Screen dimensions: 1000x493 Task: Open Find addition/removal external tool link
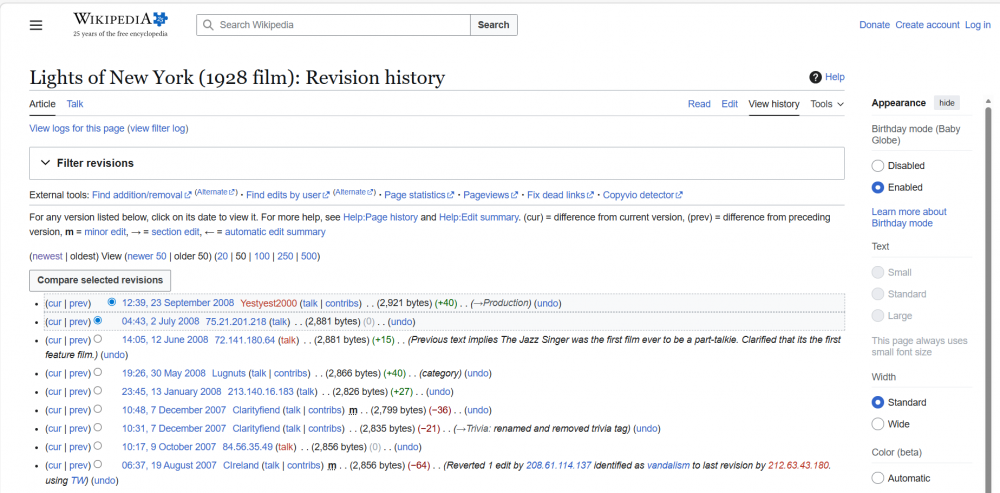pyautogui.click(x=137, y=195)
